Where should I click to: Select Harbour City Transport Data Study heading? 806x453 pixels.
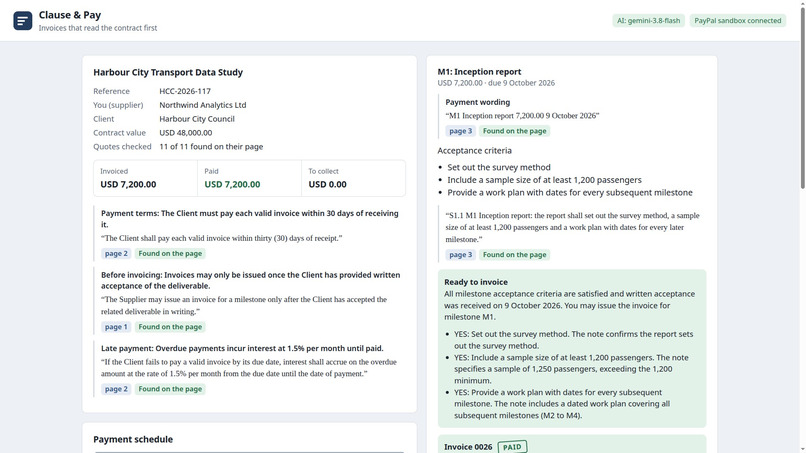pos(168,73)
